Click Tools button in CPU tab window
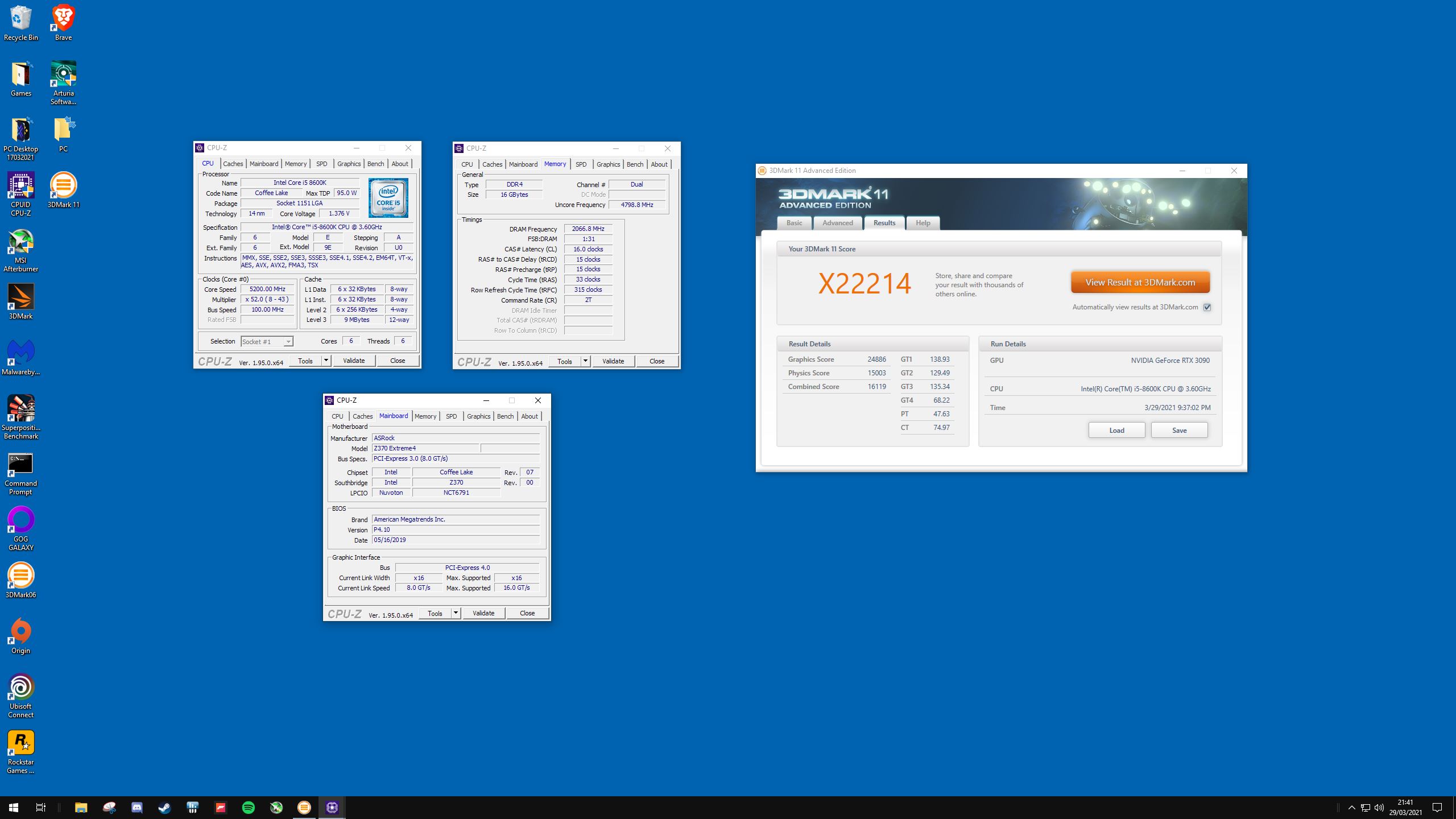1456x819 pixels. click(x=305, y=361)
